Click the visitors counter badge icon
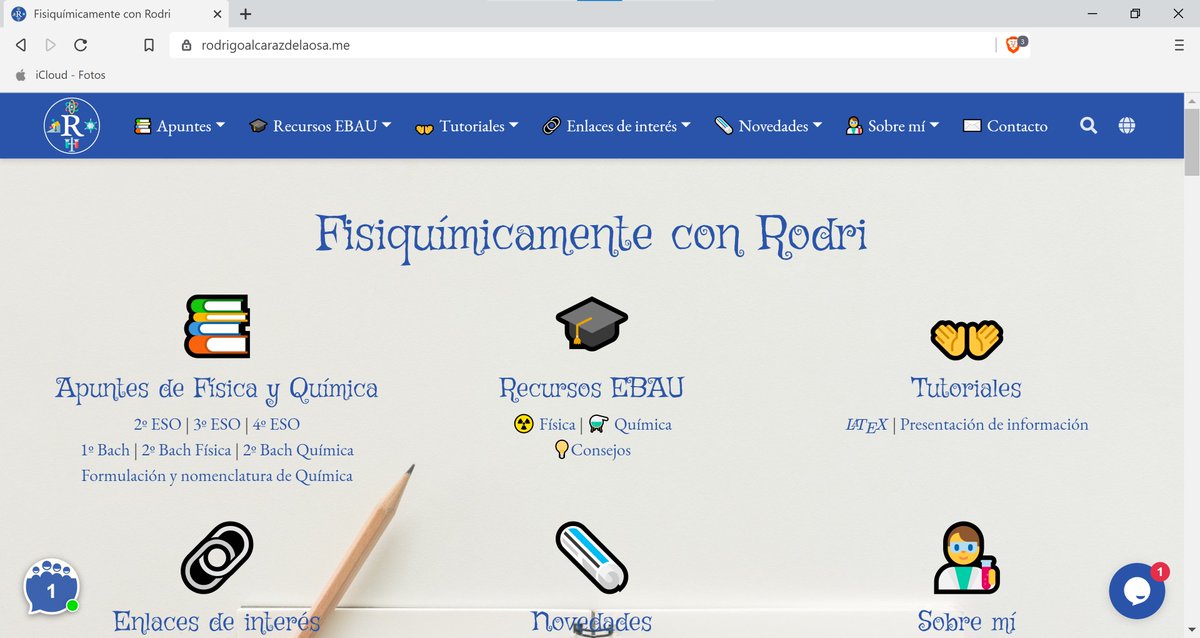The image size is (1200, 638). (52, 587)
